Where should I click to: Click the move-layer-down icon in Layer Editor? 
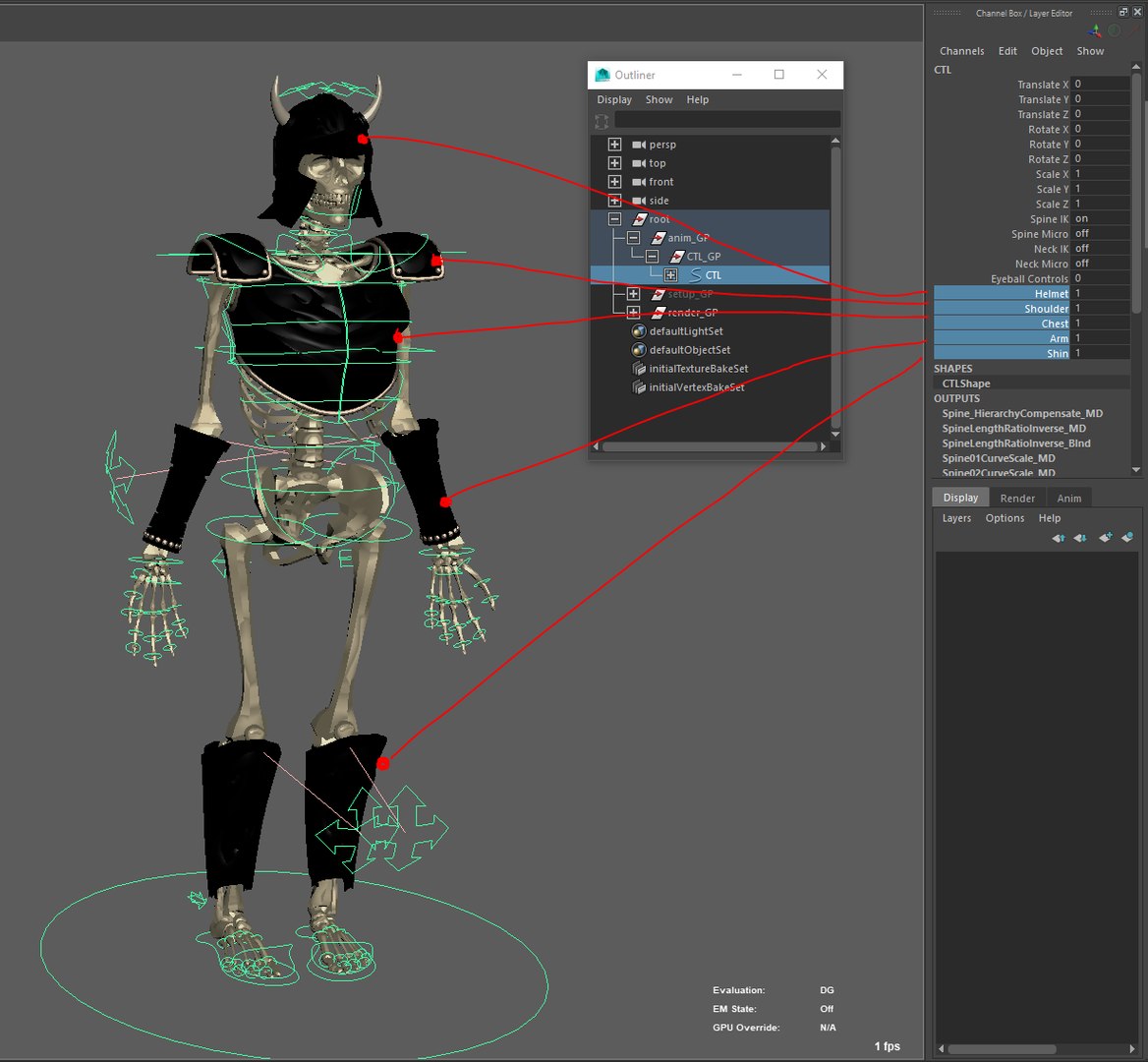[x=1080, y=538]
